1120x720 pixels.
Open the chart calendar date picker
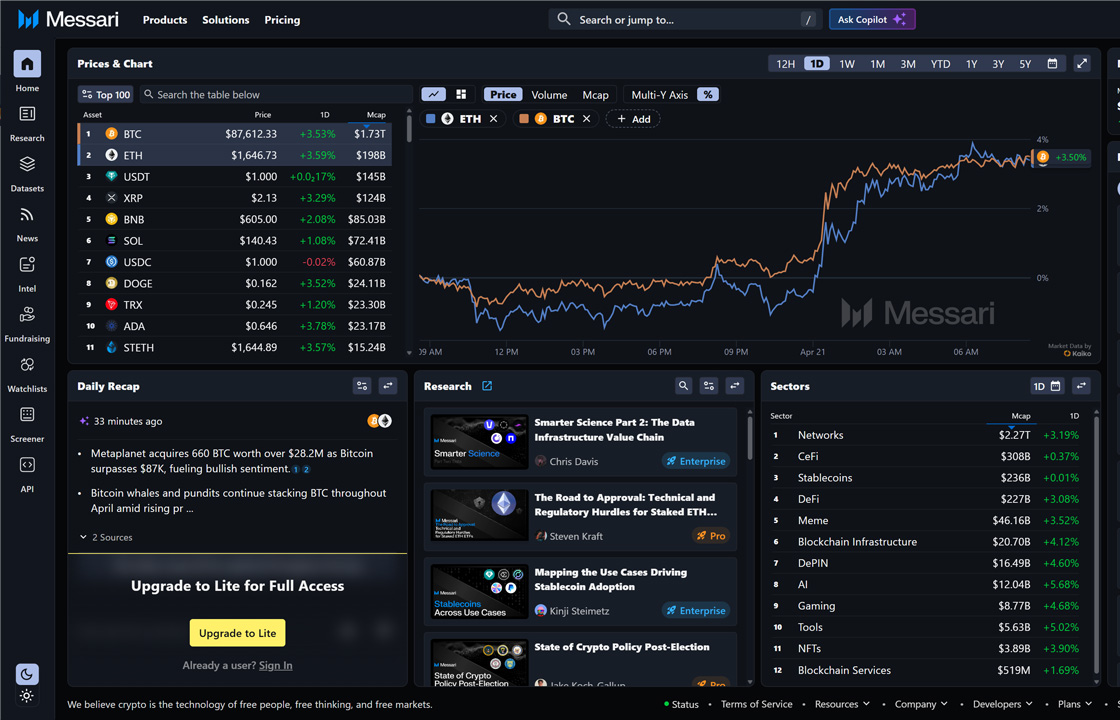[x=1052, y=64]
